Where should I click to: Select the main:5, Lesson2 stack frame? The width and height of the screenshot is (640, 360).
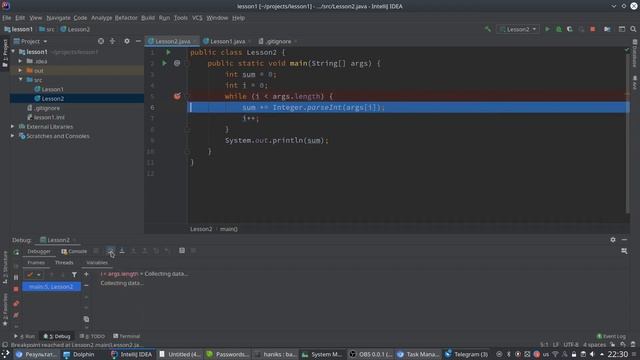coord(51,287)
